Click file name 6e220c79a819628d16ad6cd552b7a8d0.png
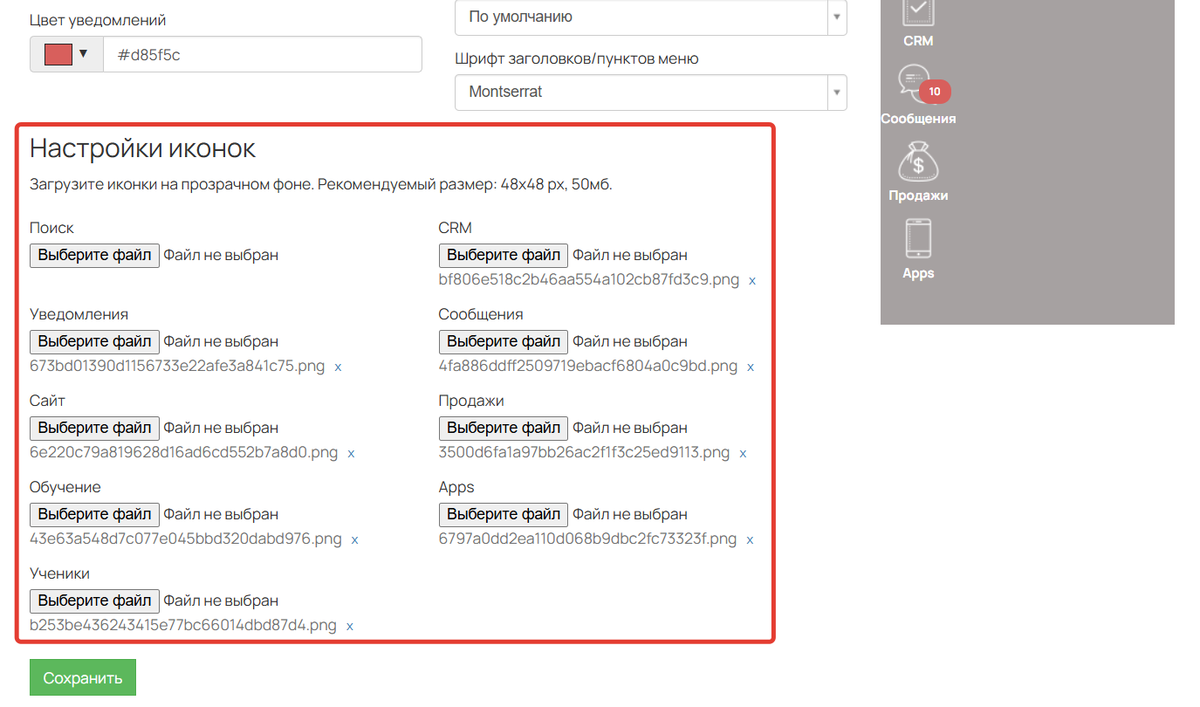 (184, 453)
